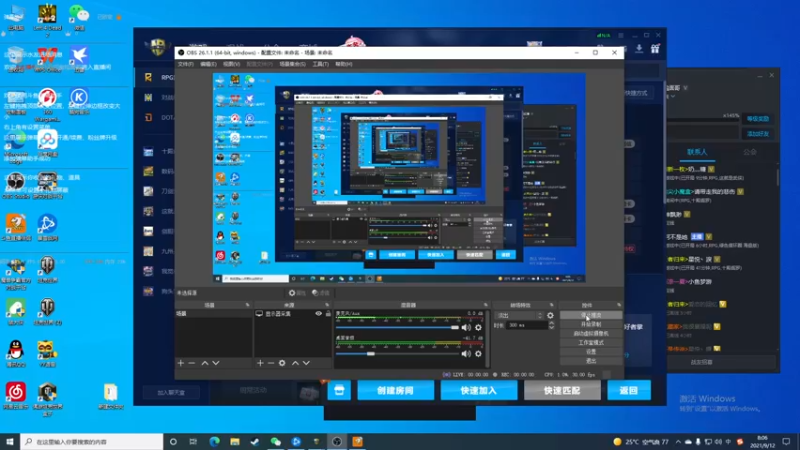
Task: Open the 文件(F) menu in OBS
Action: (x=186, y=64)
